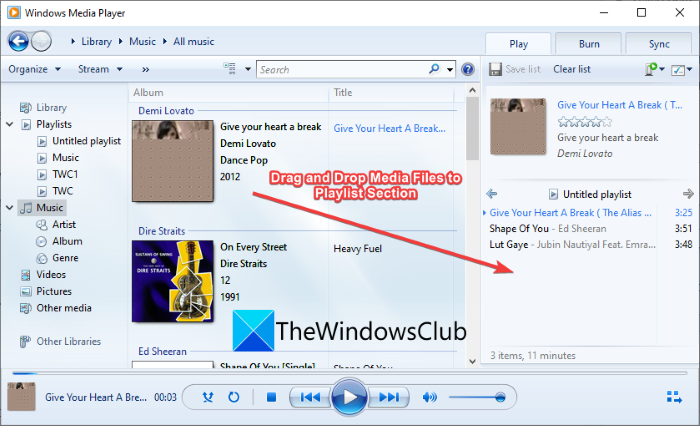Click inside the Search input box
Screen dimensions: 700x426
click(342, 70)
